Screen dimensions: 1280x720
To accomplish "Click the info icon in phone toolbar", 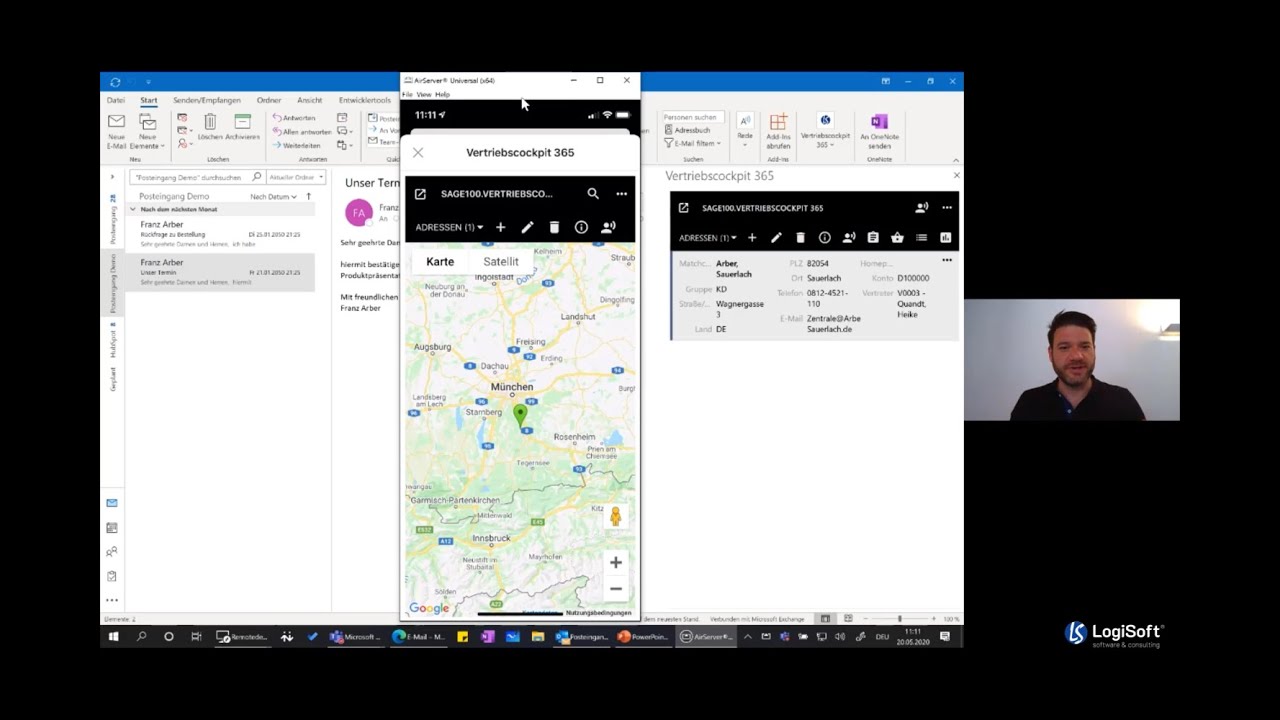I will pos(581,227).
